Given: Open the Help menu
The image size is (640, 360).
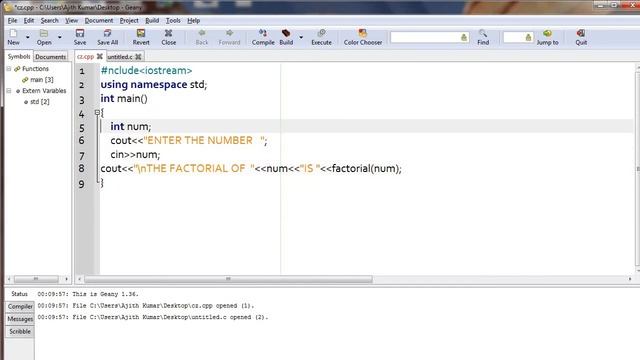Looking at the screenshot, I should (x=193, y=20).
